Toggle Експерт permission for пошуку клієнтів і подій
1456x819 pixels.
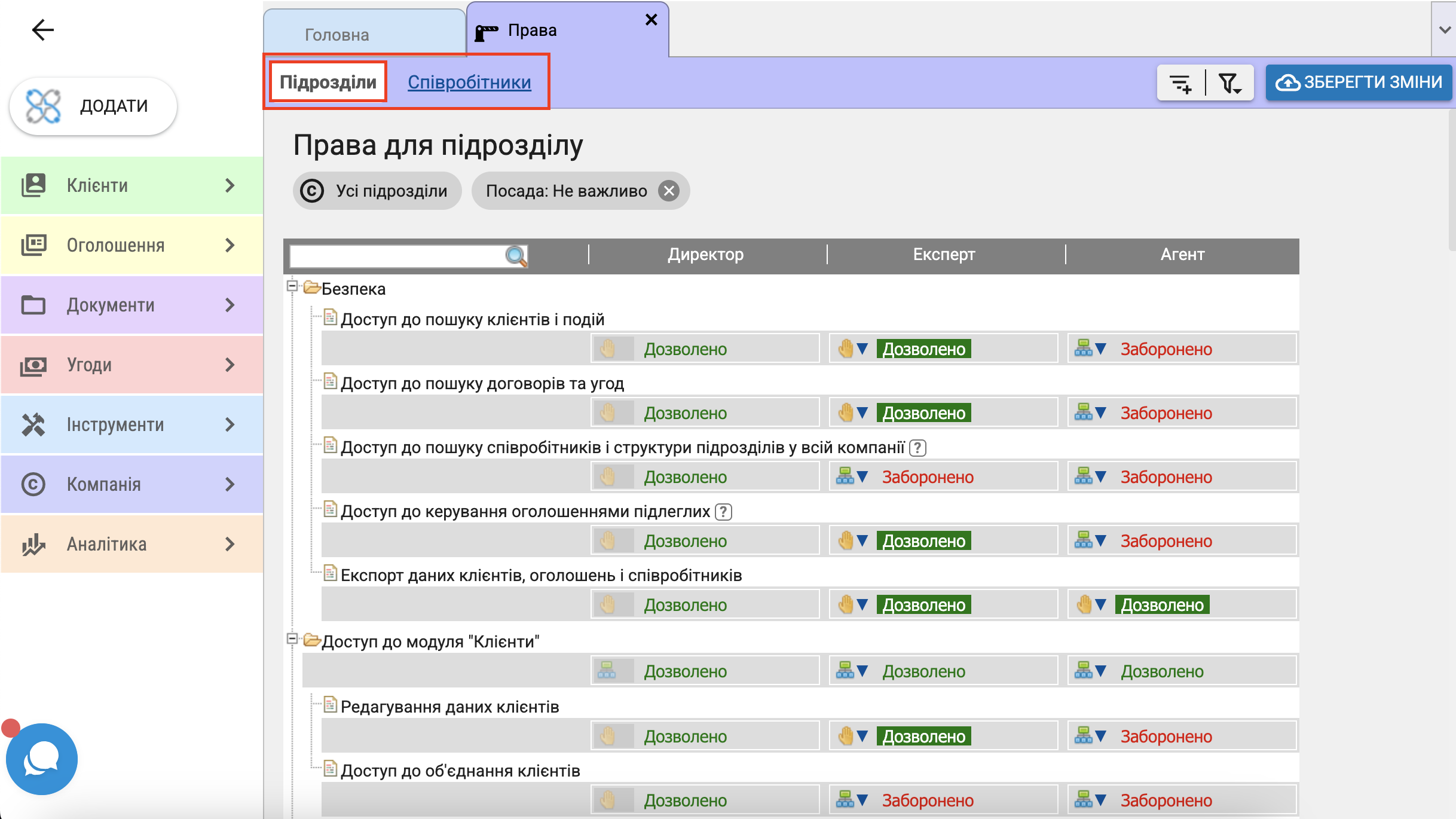coord(923,349)
